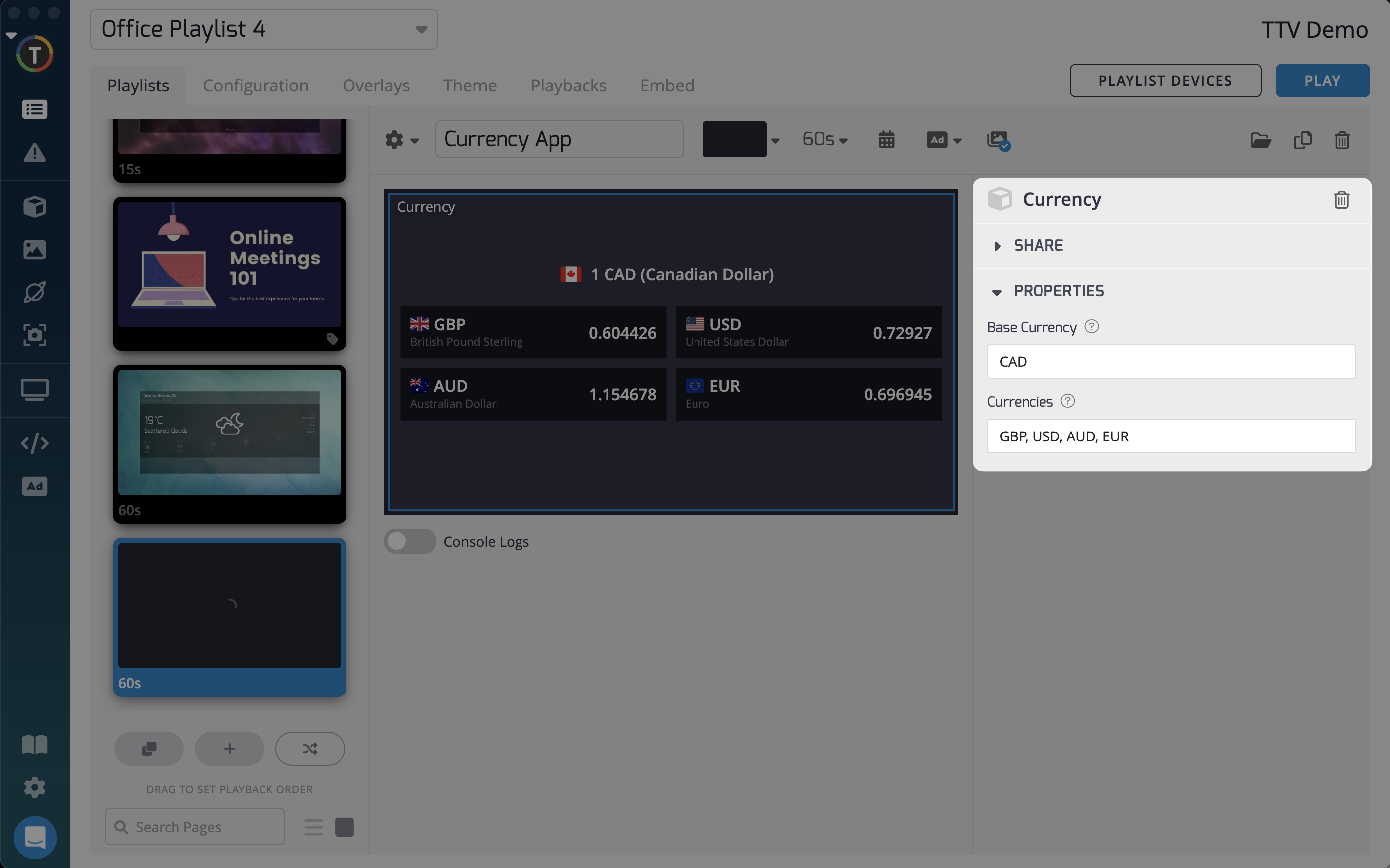The width and height of the screenshot is (1390, 868).
Task: Switch to the Overlays tab
Action: pos(376,85)
